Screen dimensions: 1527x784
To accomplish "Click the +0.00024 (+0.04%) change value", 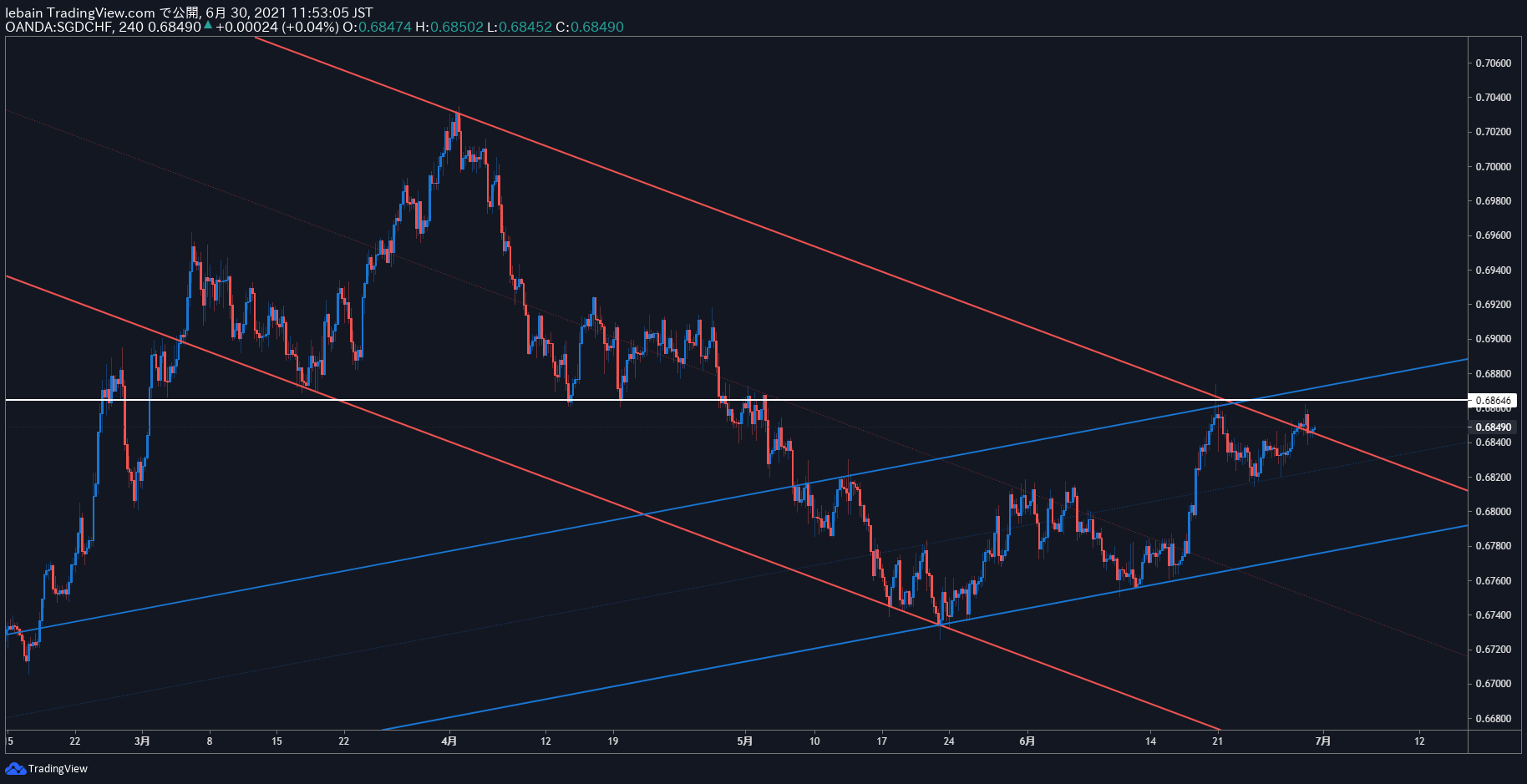I will click(277, 27).
